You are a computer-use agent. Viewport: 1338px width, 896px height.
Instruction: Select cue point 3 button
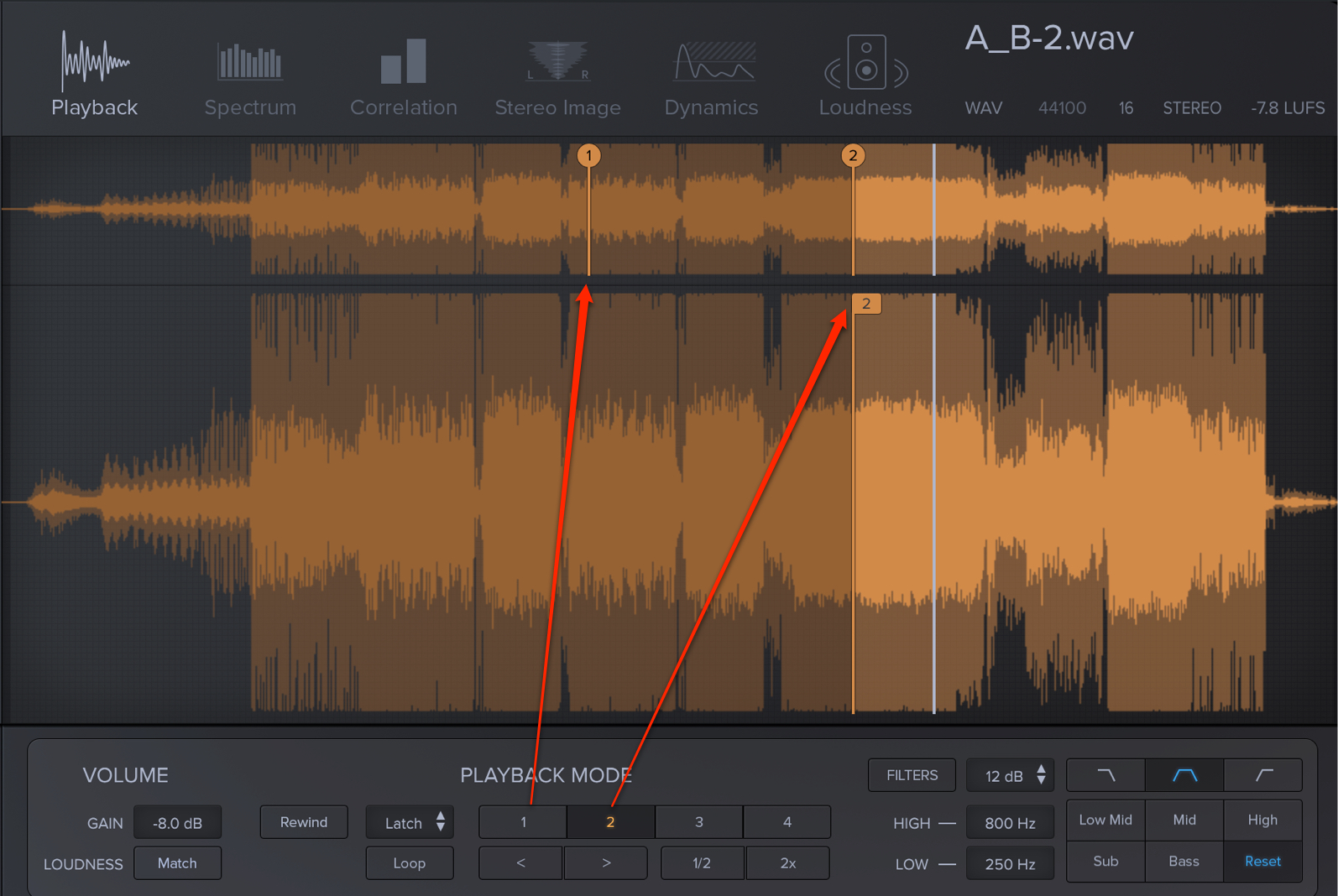tap(699, 822)
